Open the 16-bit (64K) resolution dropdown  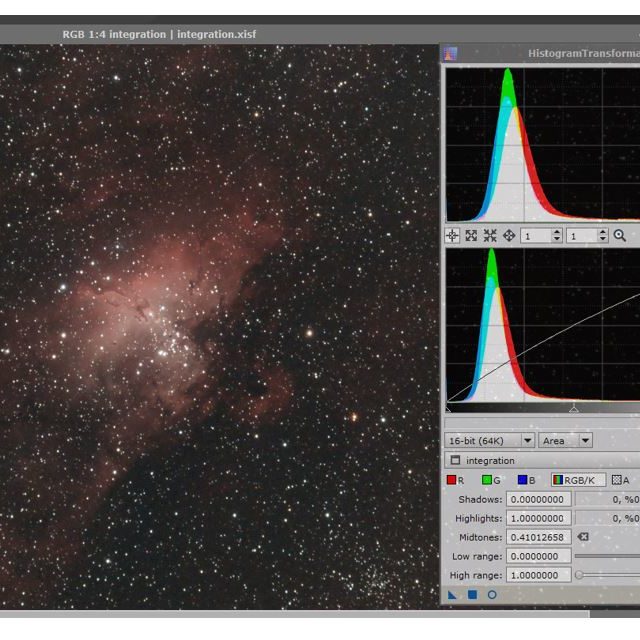489,441
